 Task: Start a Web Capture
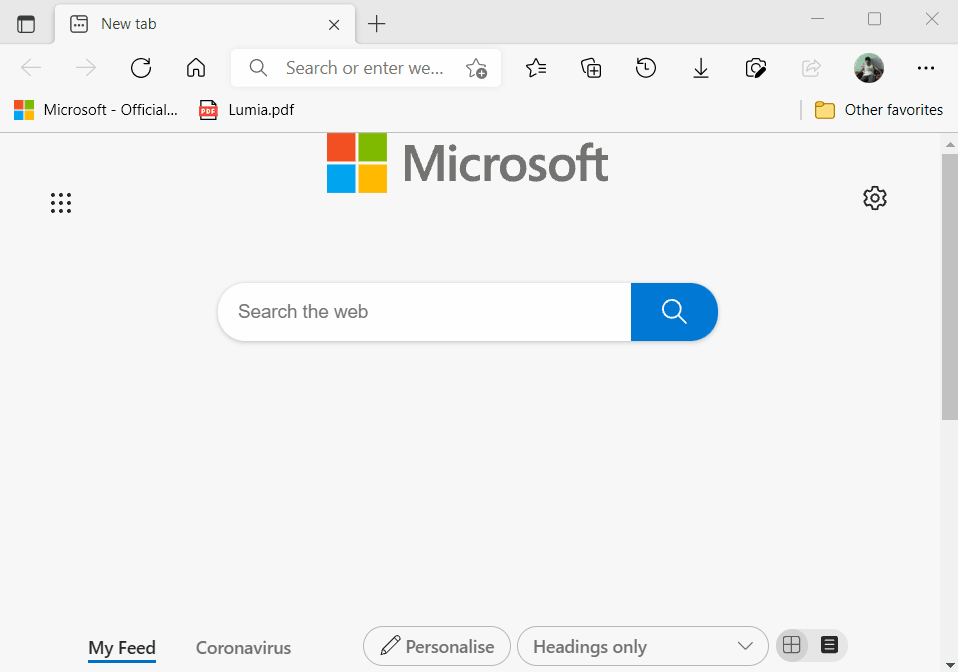(755, 68)
